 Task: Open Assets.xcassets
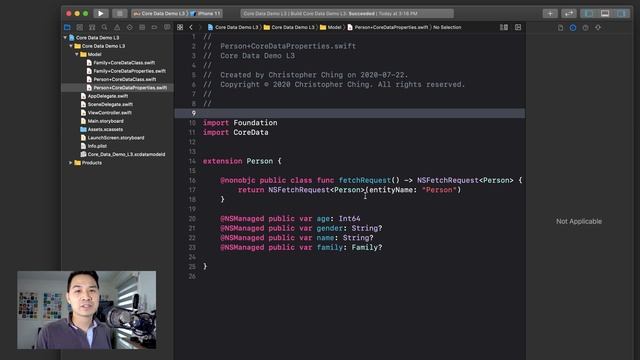click(102, 129)
